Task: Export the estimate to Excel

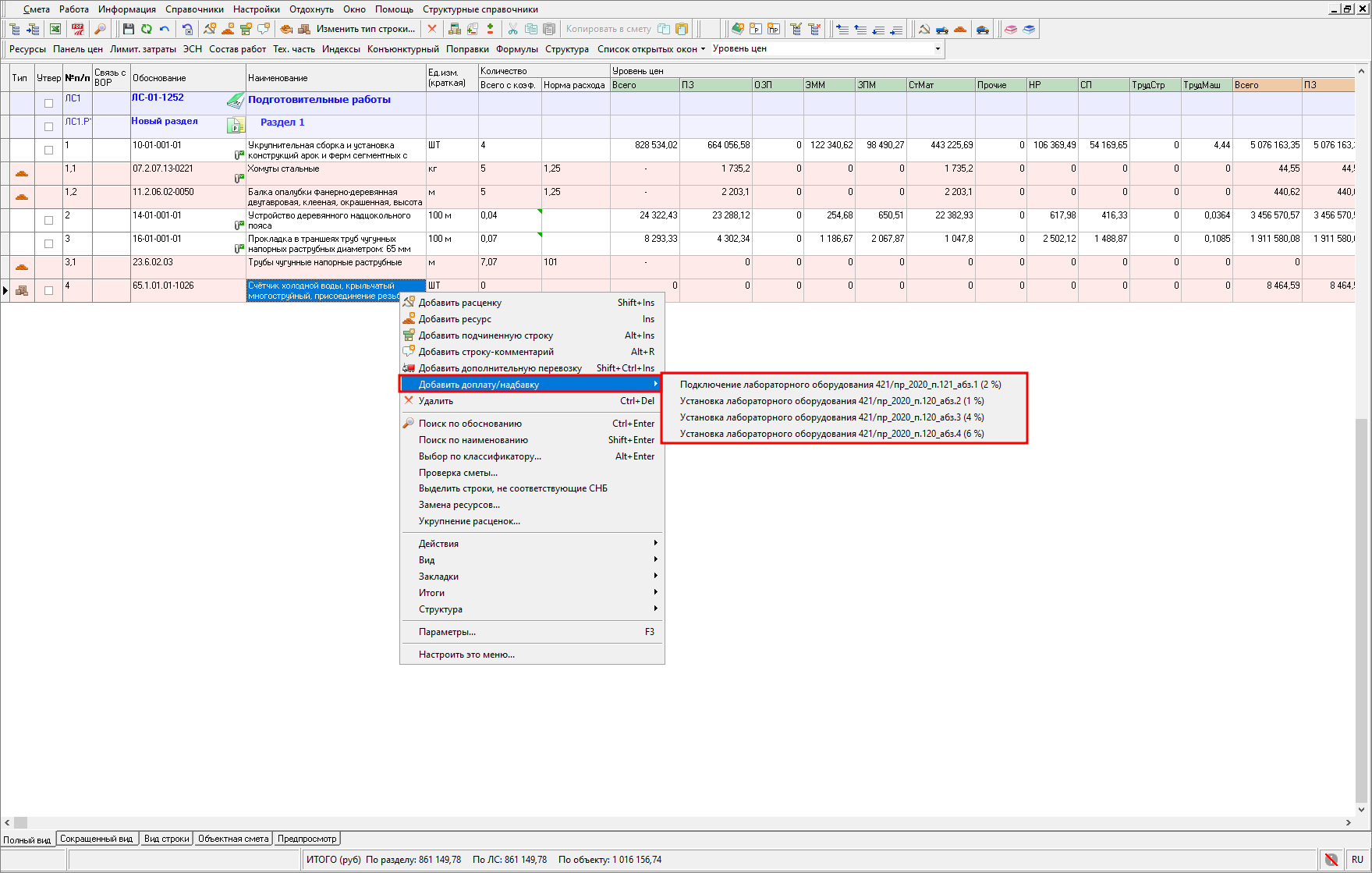Action: 55,29
